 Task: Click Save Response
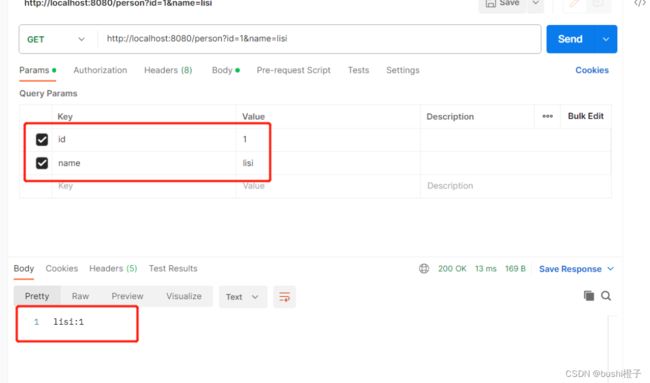[570, 269]
